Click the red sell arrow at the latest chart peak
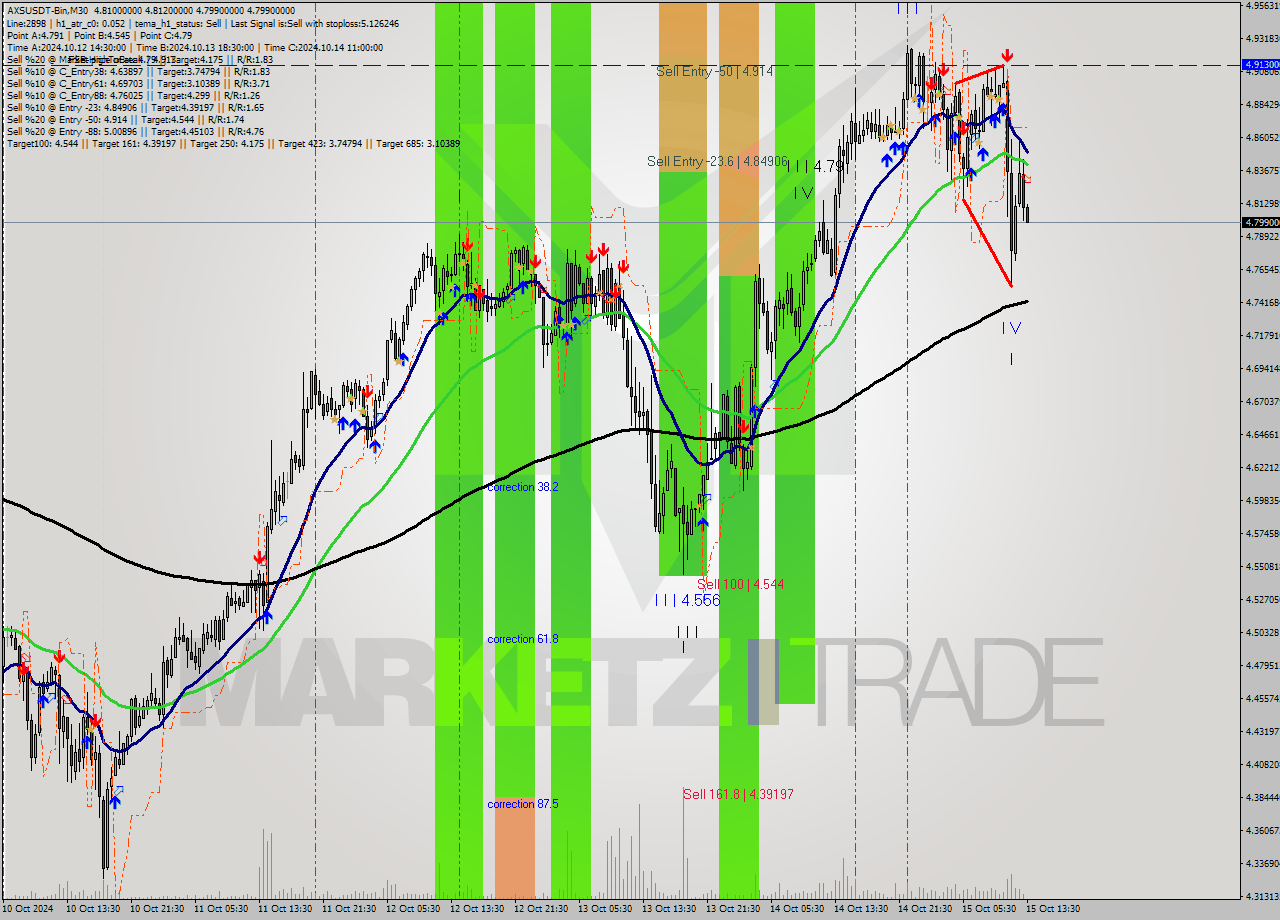Screen dimensions: 1280x920 point(1007,56)
